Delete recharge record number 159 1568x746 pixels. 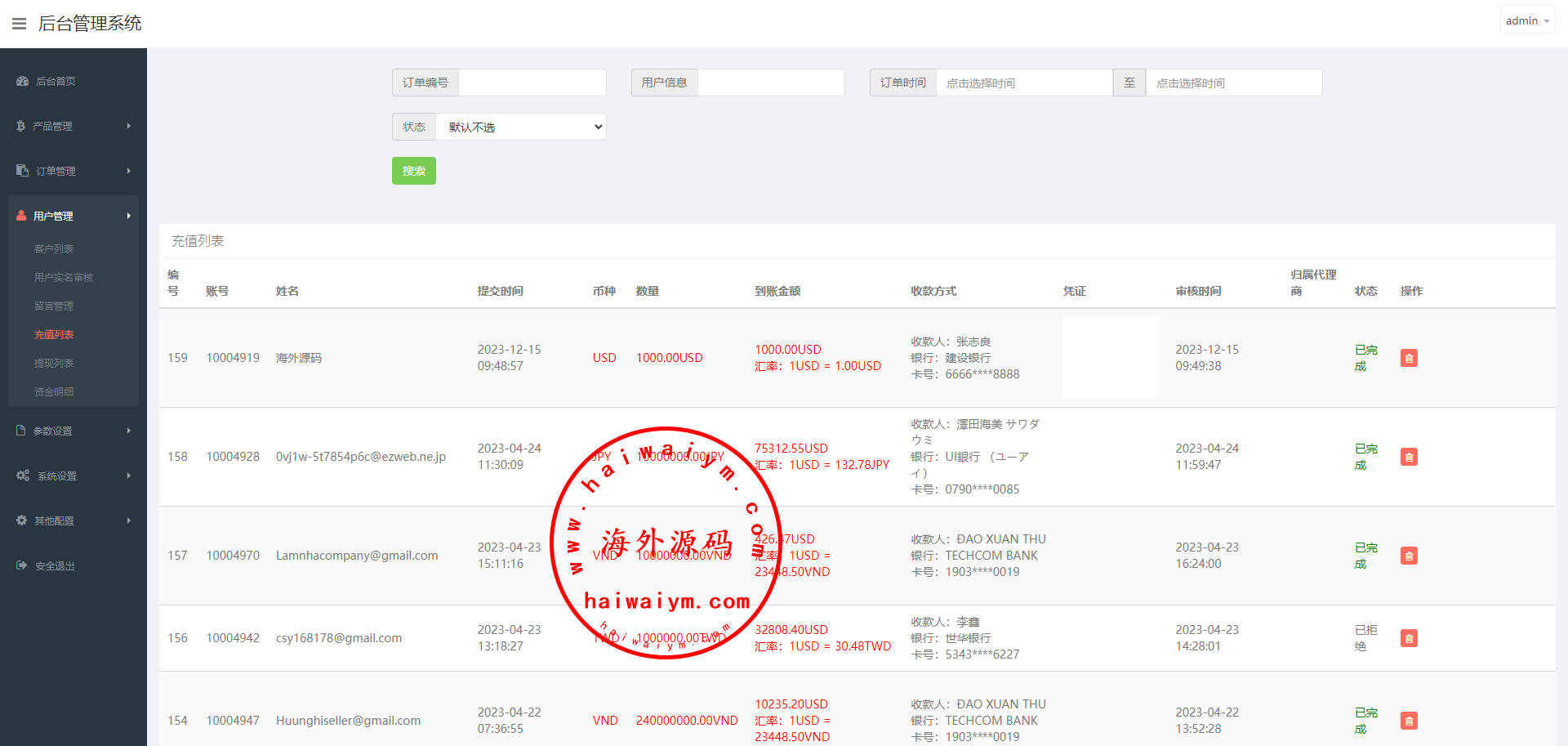click(x=1409, y=358)
